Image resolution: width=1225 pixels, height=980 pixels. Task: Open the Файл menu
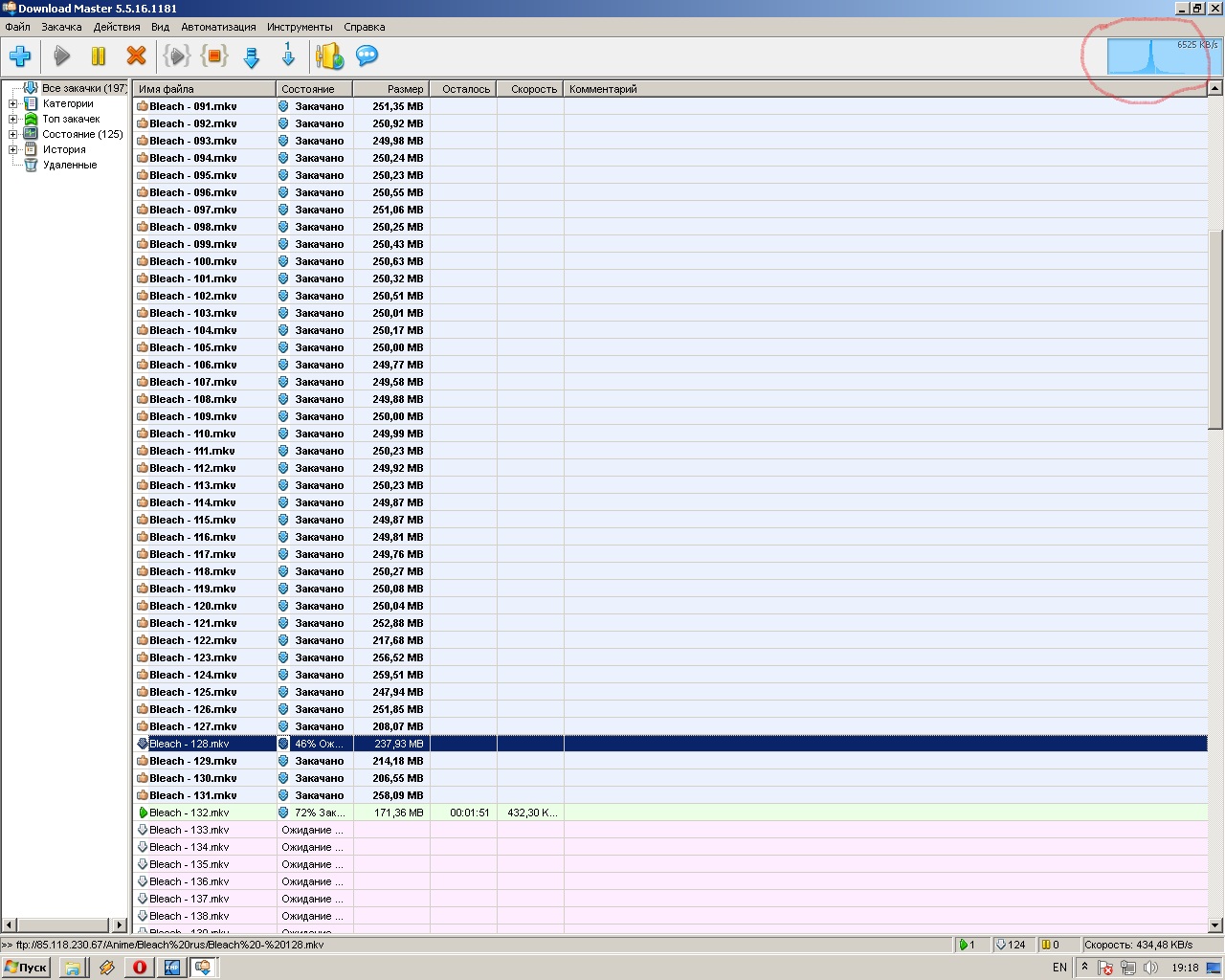(x=17, y=27)
